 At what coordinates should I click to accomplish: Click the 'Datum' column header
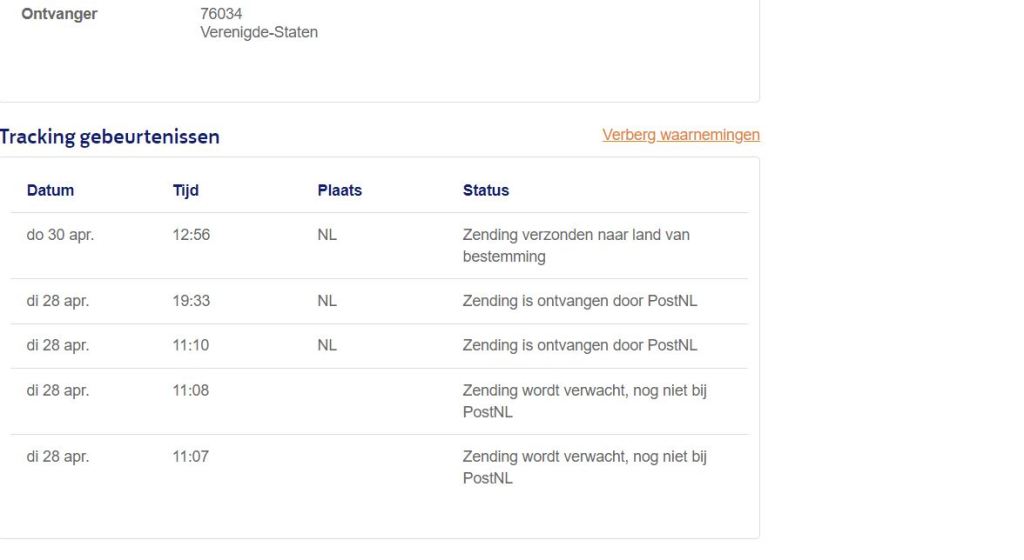click(50, 190)
